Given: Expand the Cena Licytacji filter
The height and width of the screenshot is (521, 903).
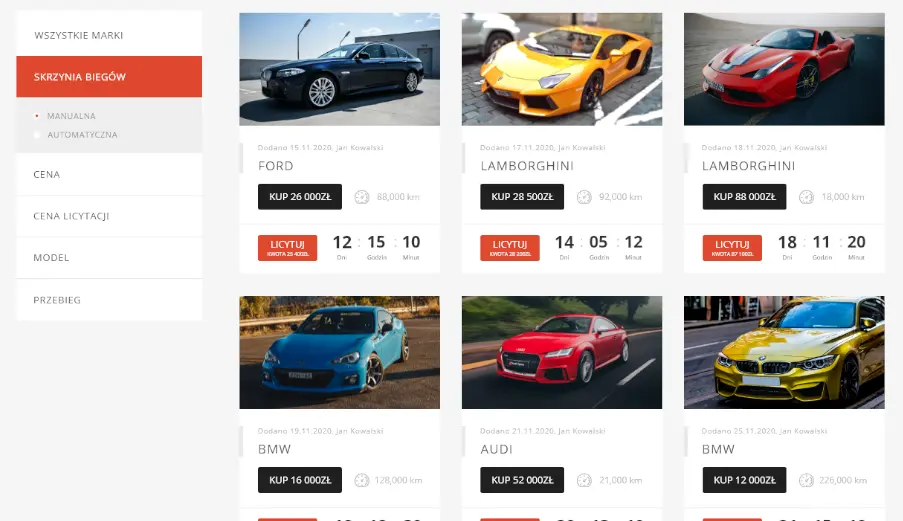Looking at the screenshot, I should coord(109,216).
